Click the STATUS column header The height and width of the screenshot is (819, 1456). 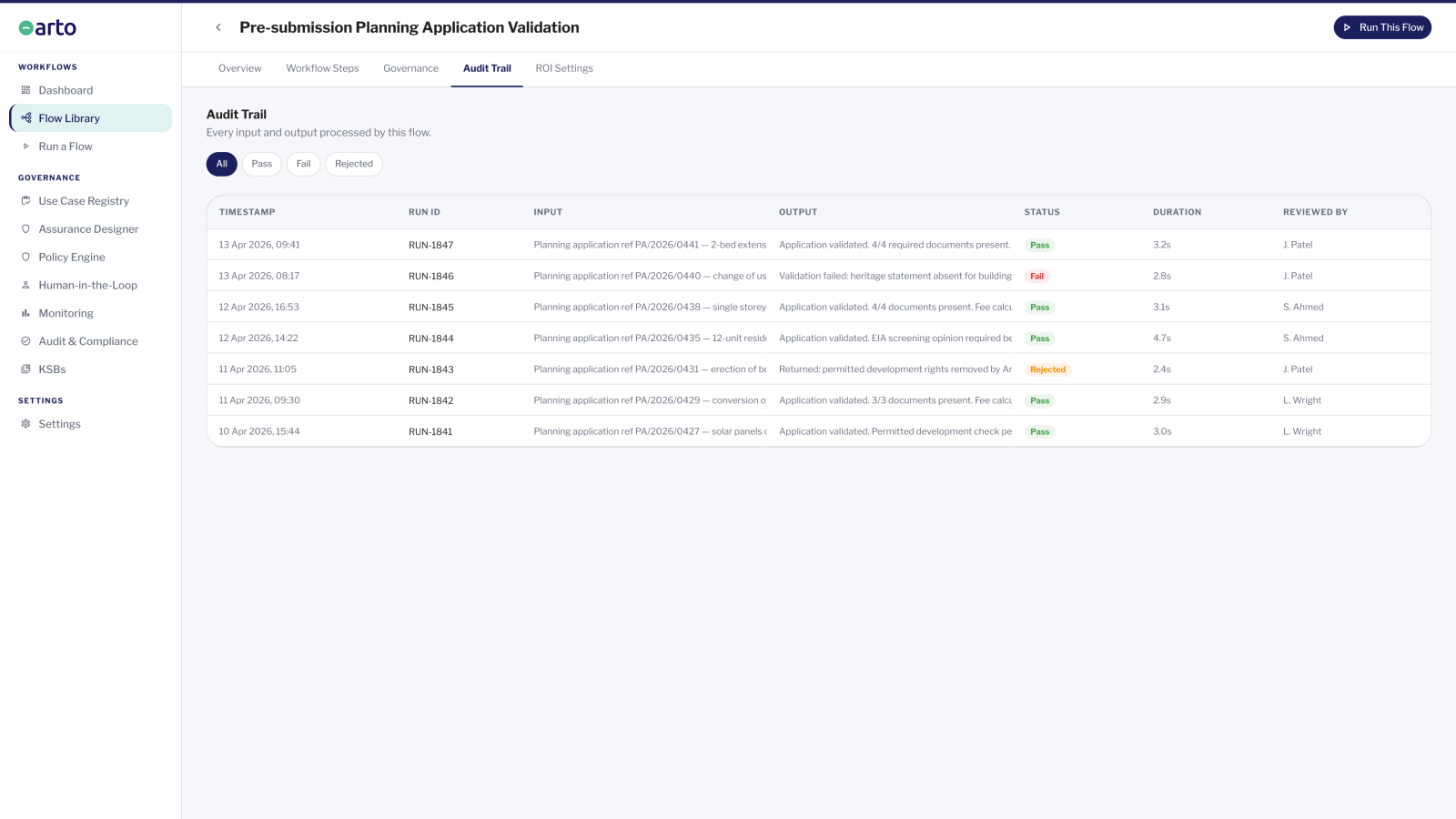(1042, 212)
